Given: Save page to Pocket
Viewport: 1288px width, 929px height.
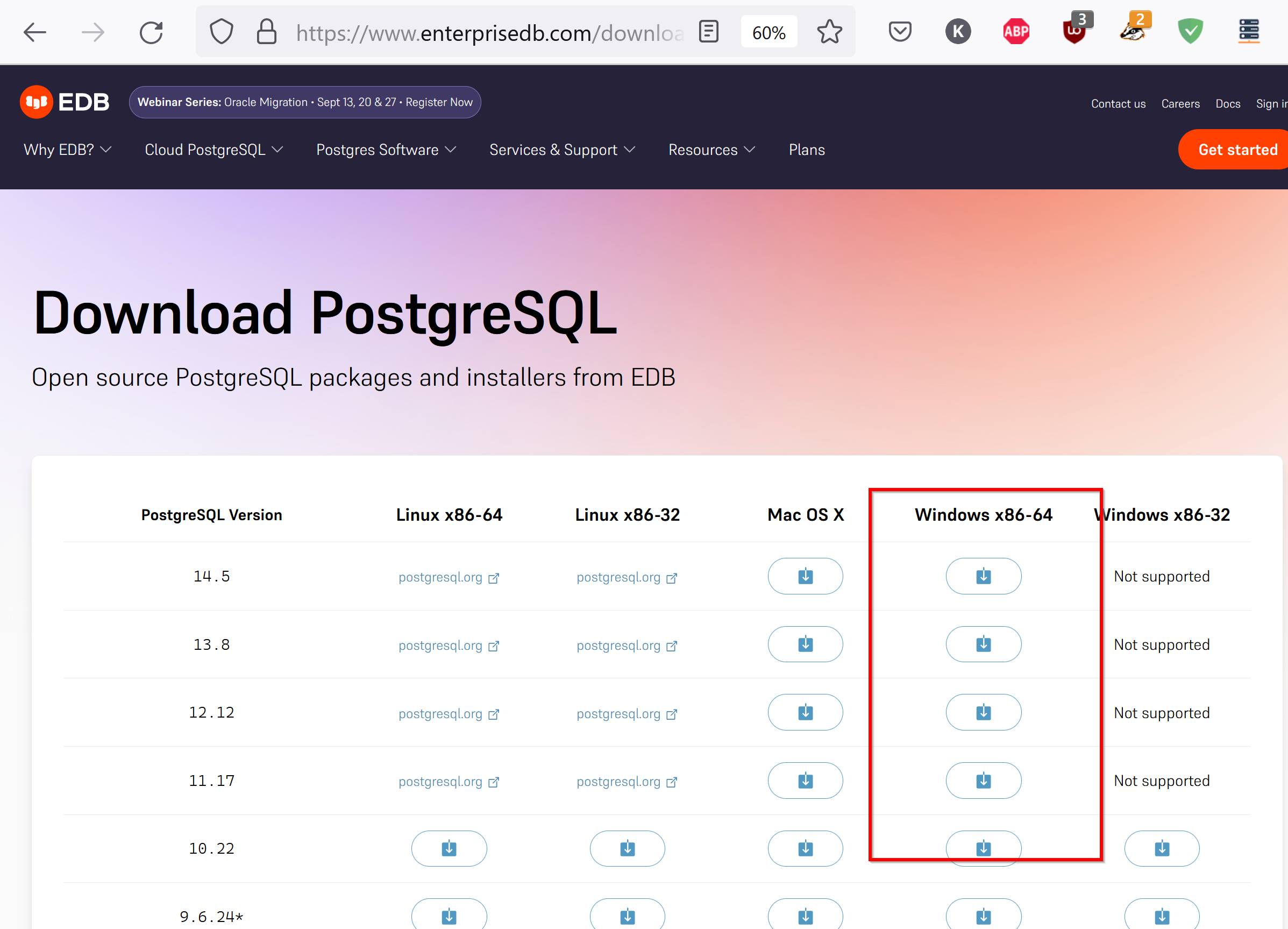Looking at the screenshot, I should click(900, 32).
